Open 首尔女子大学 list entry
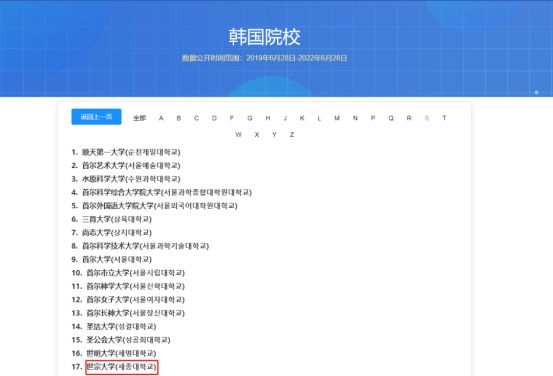553x376 pixels. point(135,299)
